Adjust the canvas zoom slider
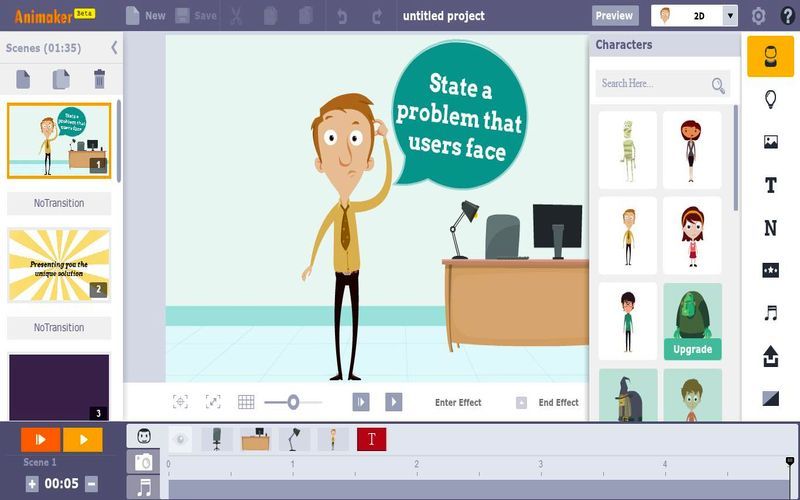Image resolution: width=800 pixels, height=500 pixels. coord(293,402)
